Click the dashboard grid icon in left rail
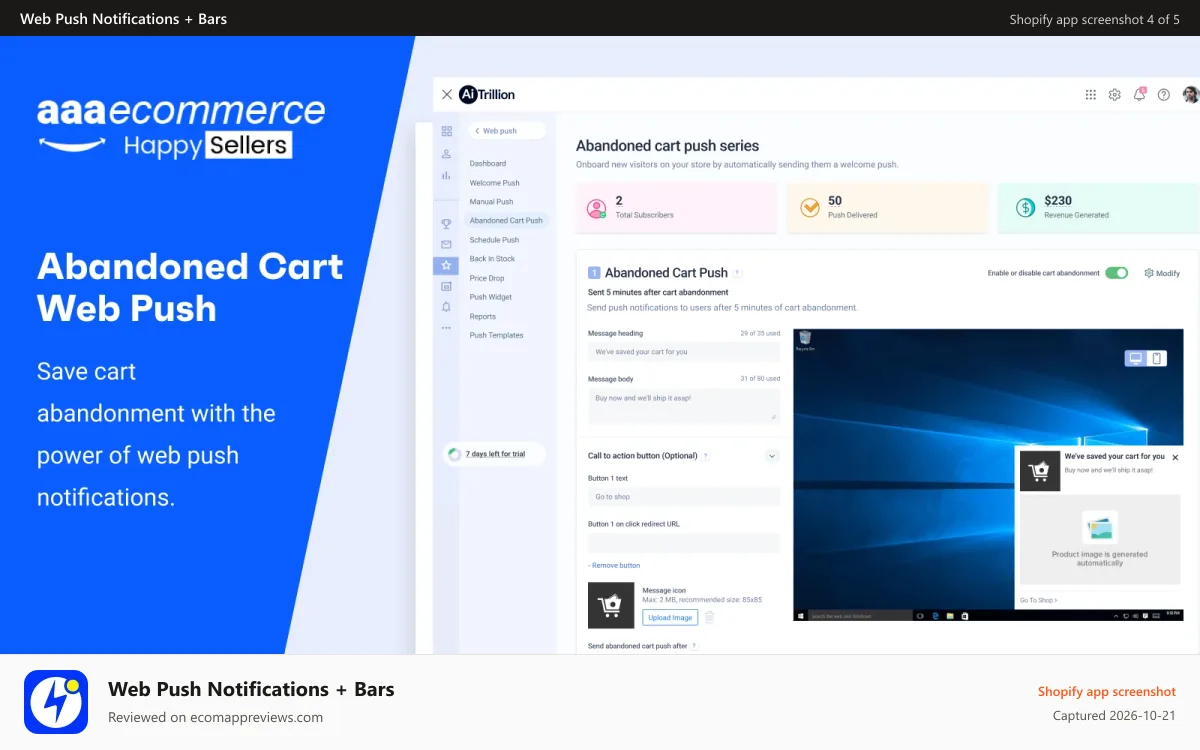Viewport: 1200px width, 750px height. tap(446, 131)
